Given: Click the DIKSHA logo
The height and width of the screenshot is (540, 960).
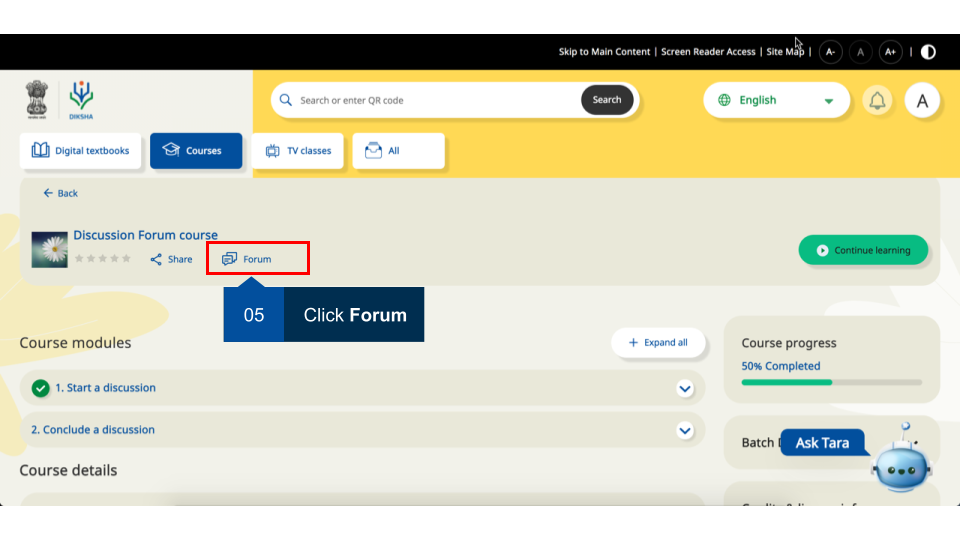Looking at the screenshot, I should pyautogui.click(x=82, y=100).
